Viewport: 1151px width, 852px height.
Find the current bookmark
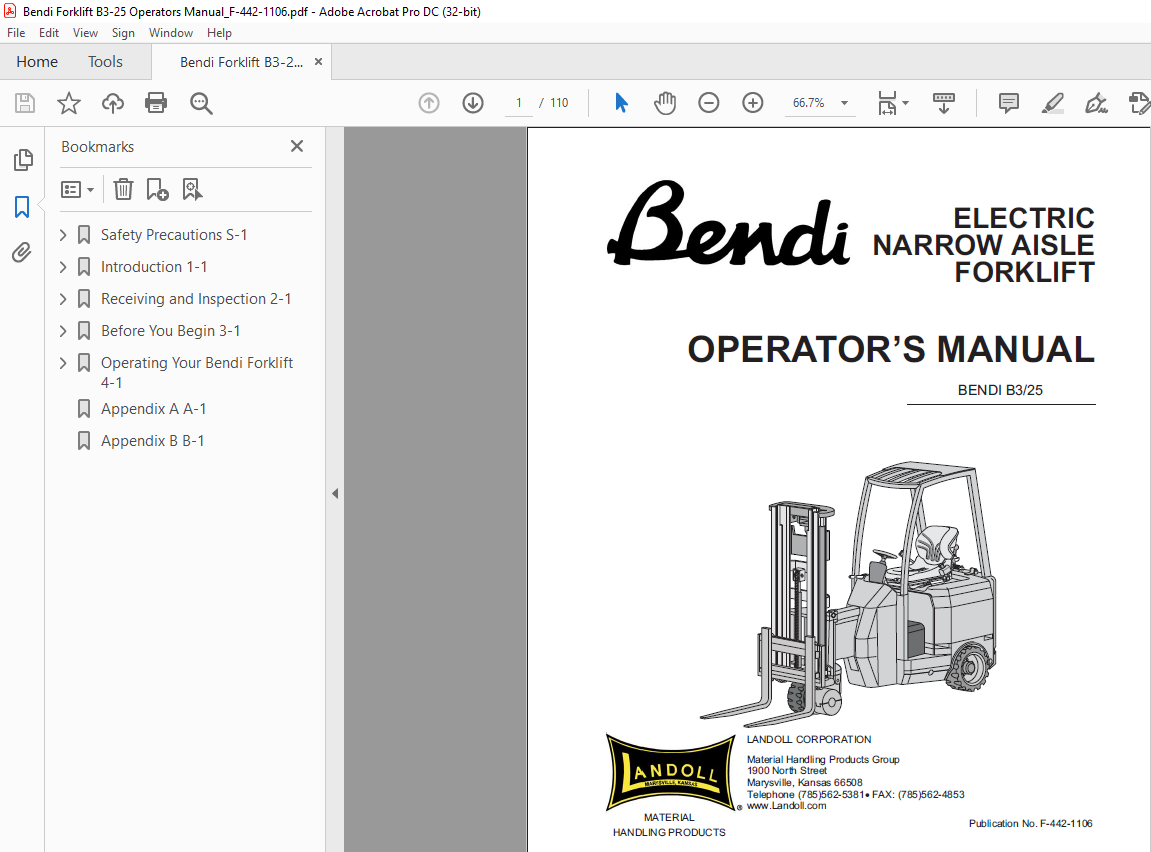pos(192,189)
